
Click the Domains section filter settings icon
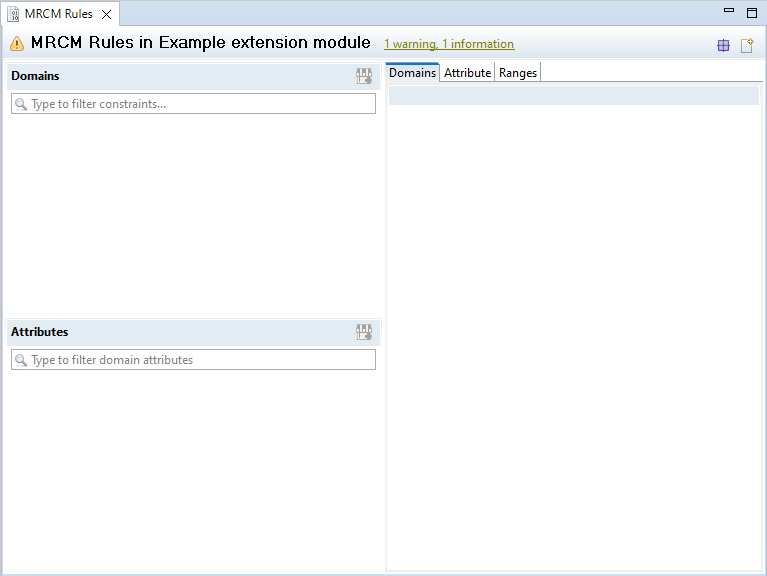pyautogui.click(x=364, y=76)
